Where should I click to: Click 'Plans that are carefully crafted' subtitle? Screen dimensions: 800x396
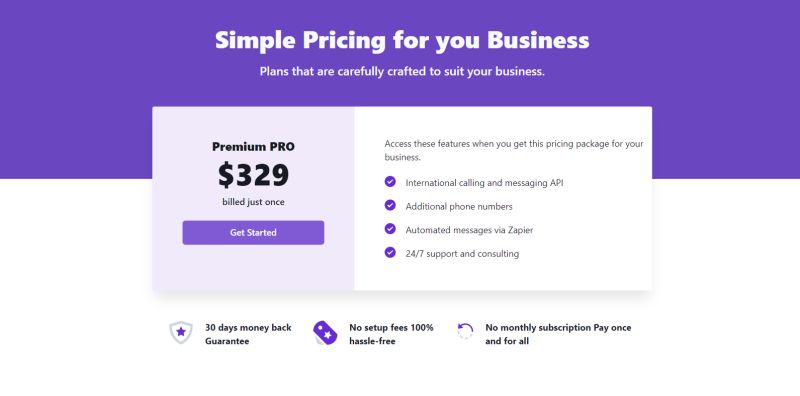[402, 71]
